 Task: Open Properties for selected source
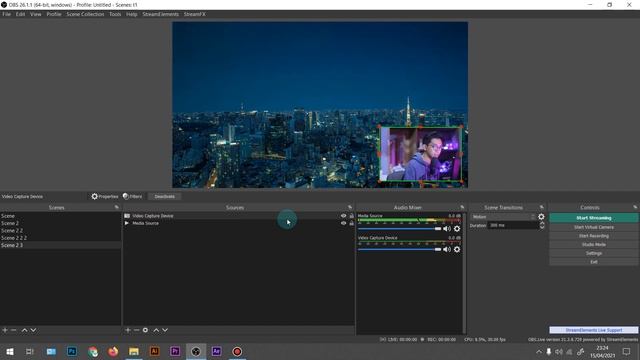click(104, 196)
